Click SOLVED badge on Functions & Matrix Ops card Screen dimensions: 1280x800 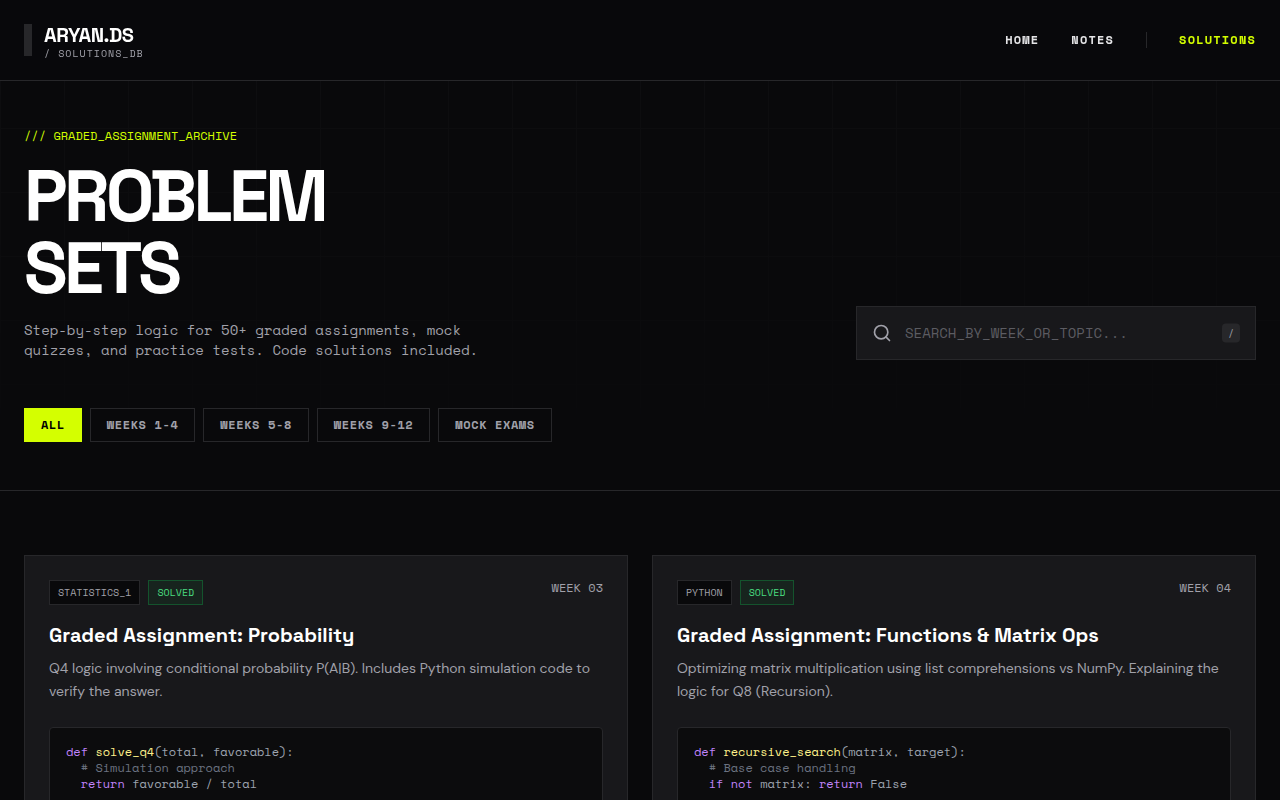tap(767, 593)
